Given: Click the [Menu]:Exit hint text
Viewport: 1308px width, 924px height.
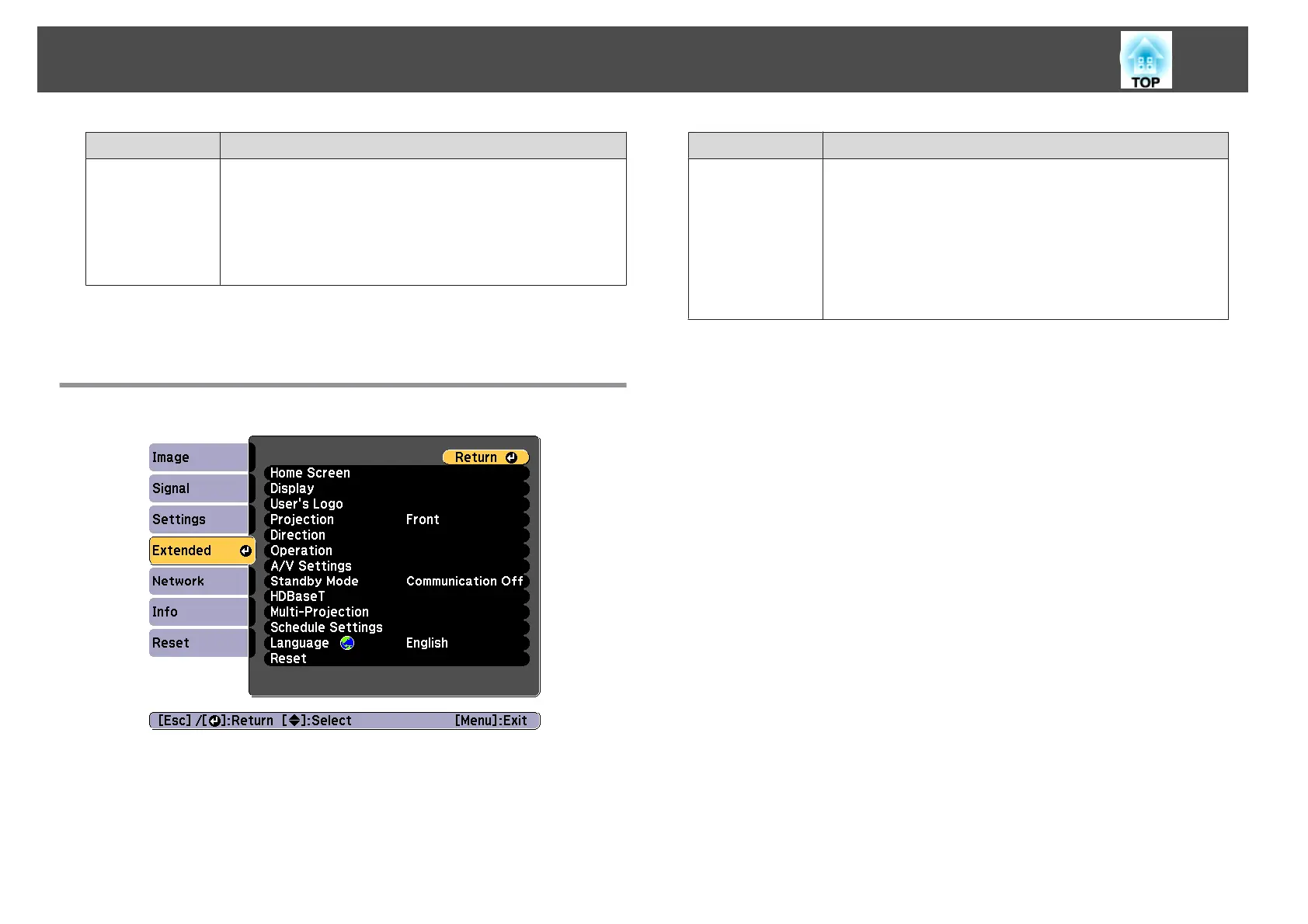Looking at the screenshot, I should pos(491,721).
